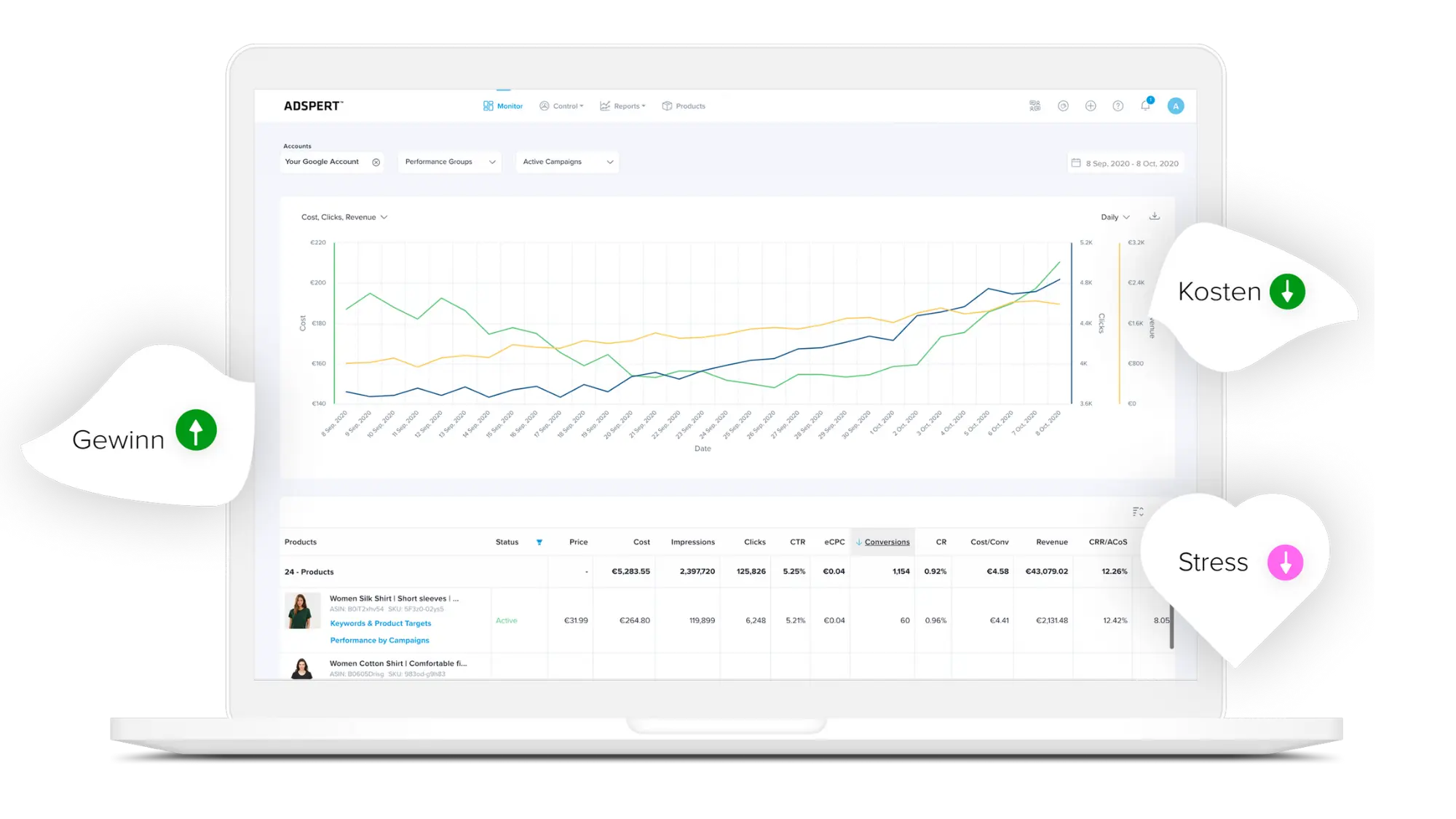
Task: Open Performance by Campaigns link
Action: click(379, 640)
